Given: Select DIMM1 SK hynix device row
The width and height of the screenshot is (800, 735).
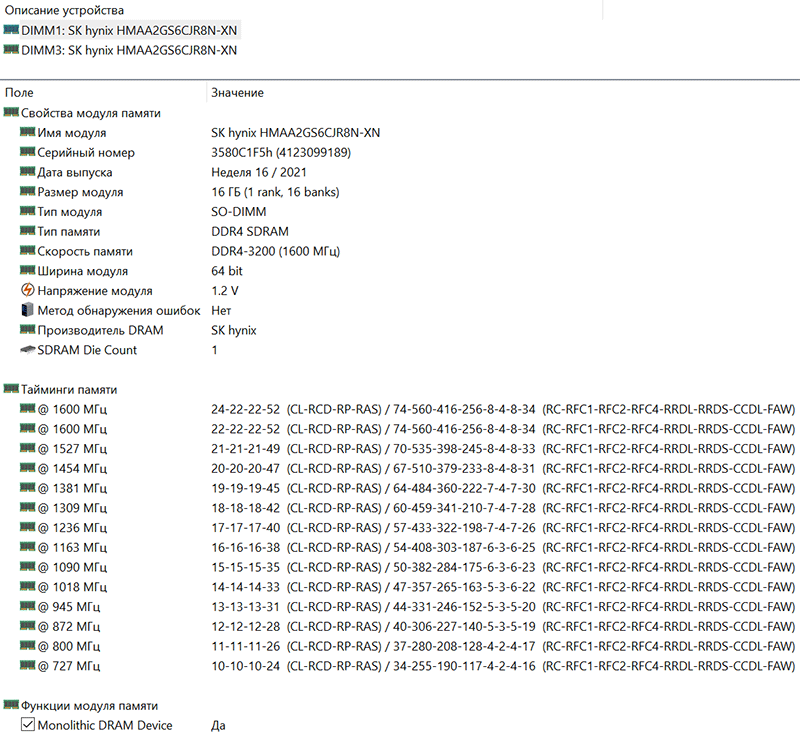Looking at the screenshot, I should click(x=129, y=31).
